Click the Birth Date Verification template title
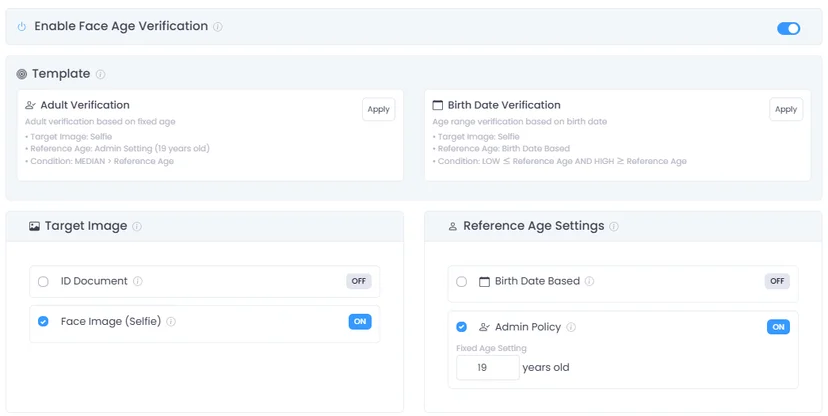 pyautogui.click(x=504, y=105)
